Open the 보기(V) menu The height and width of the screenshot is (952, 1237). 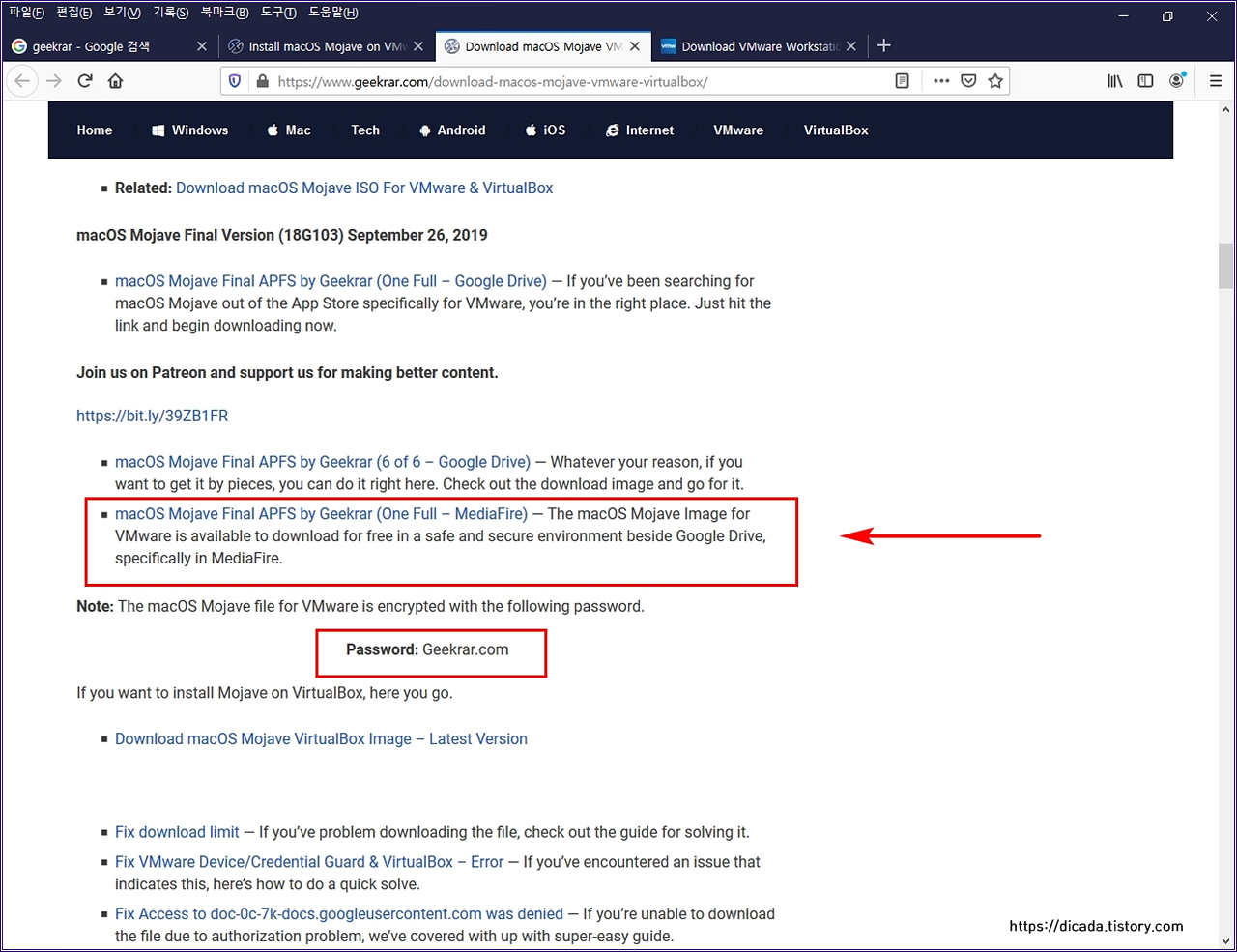coord(122,13)
